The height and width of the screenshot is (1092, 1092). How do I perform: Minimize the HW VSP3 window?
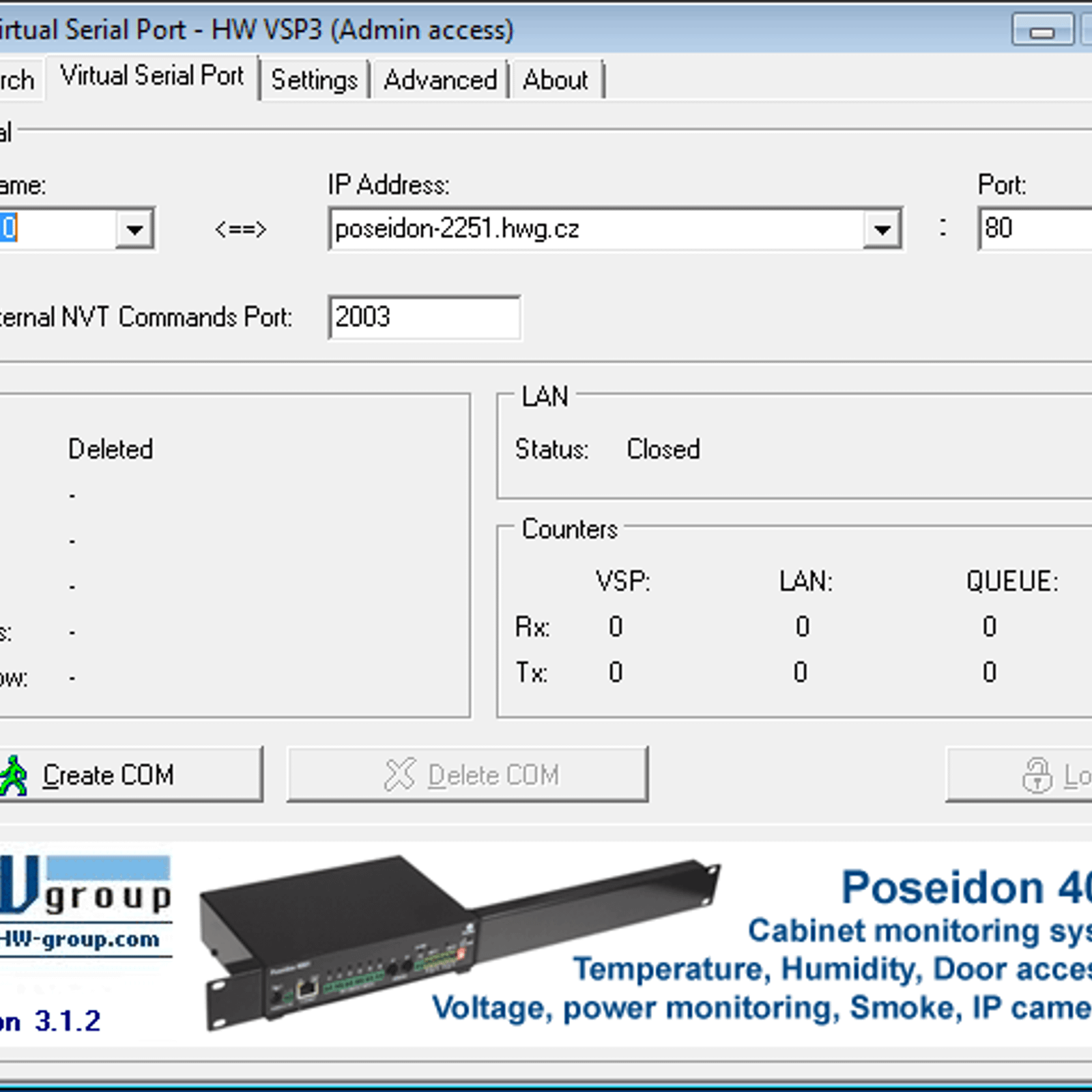[x=1041, y=31]
